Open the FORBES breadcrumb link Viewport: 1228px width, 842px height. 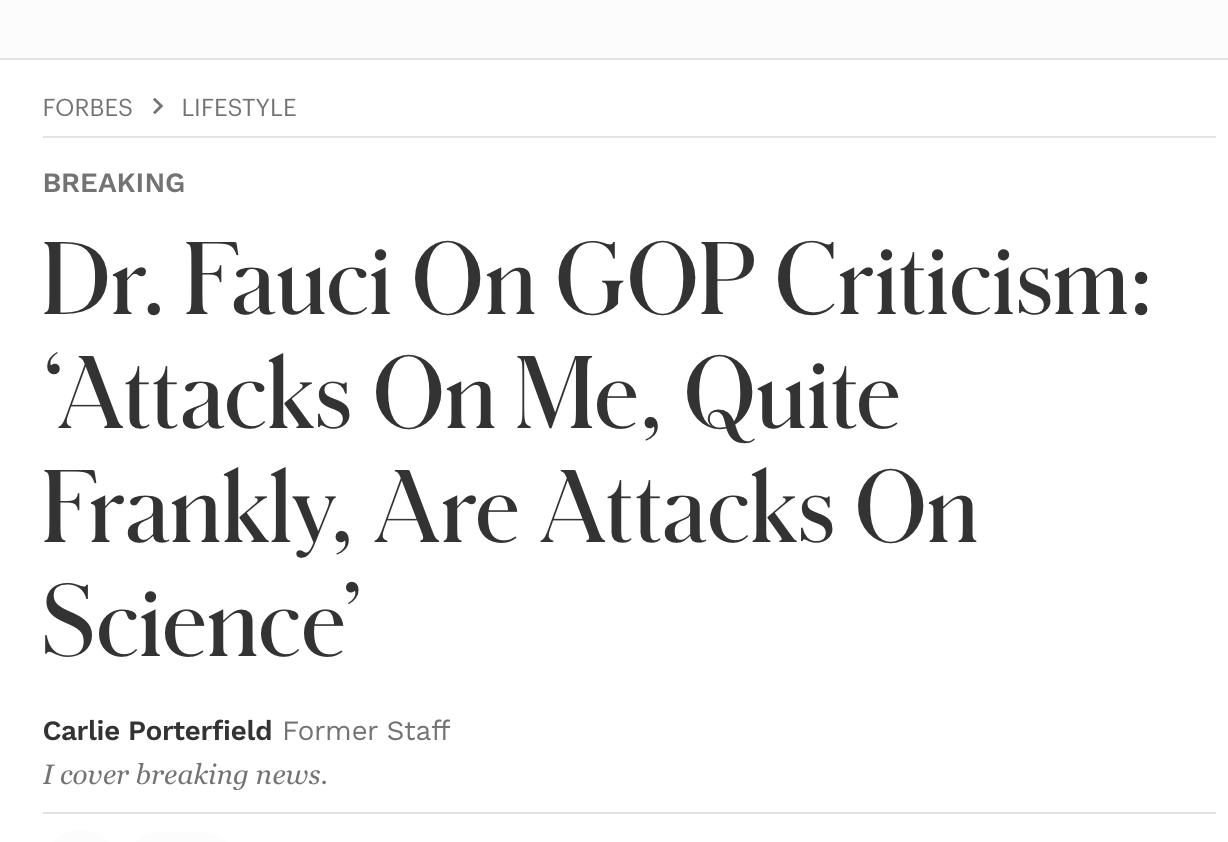(x=87, y=108)
